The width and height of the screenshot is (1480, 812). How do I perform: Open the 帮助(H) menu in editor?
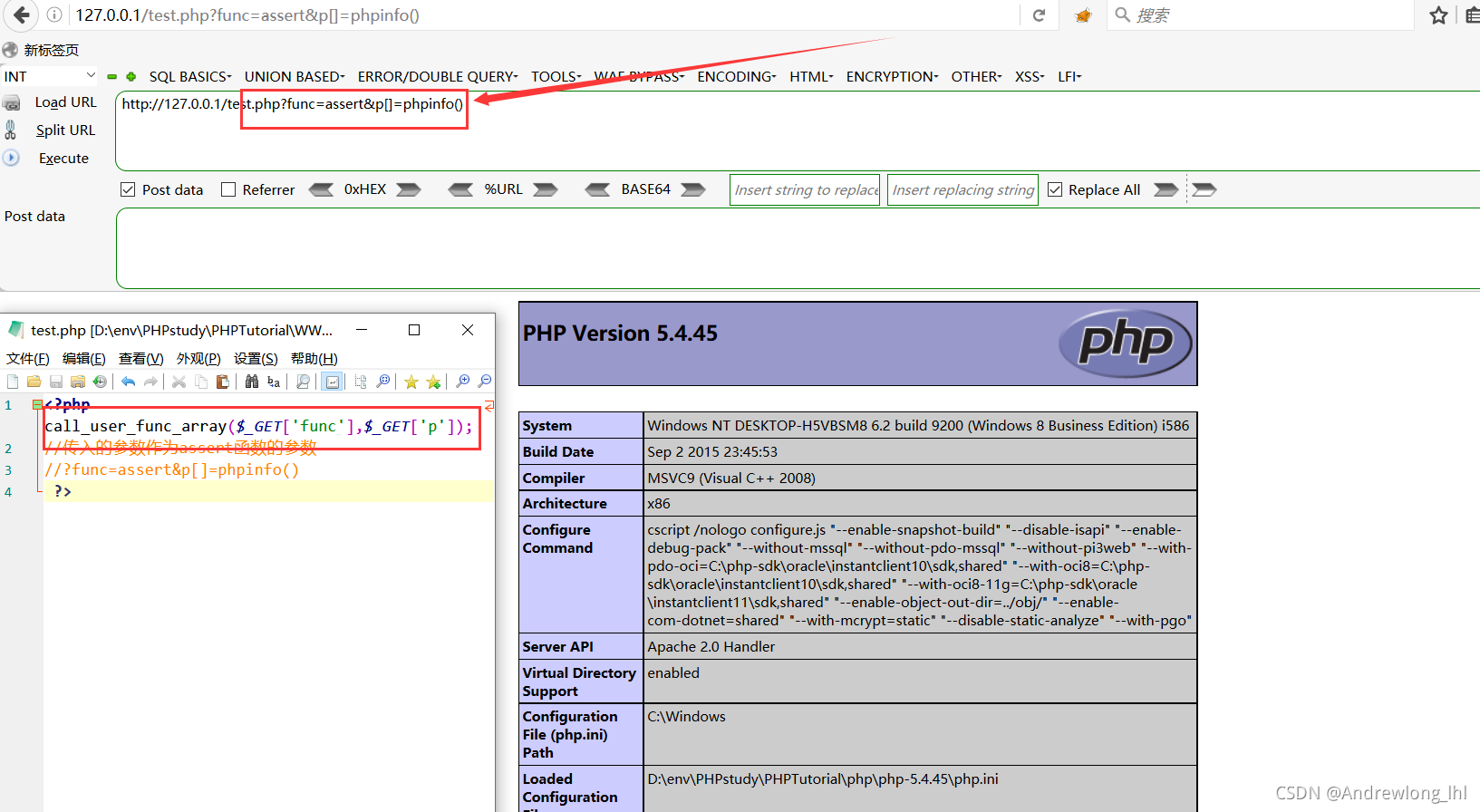(x=314, y=359)
